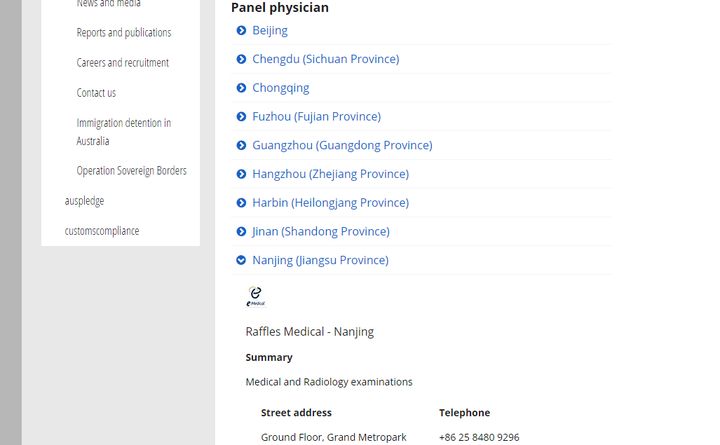Screen dimensions: 720x445
Task: Expand the Beijing chevron icon
Action: [241, 31]
